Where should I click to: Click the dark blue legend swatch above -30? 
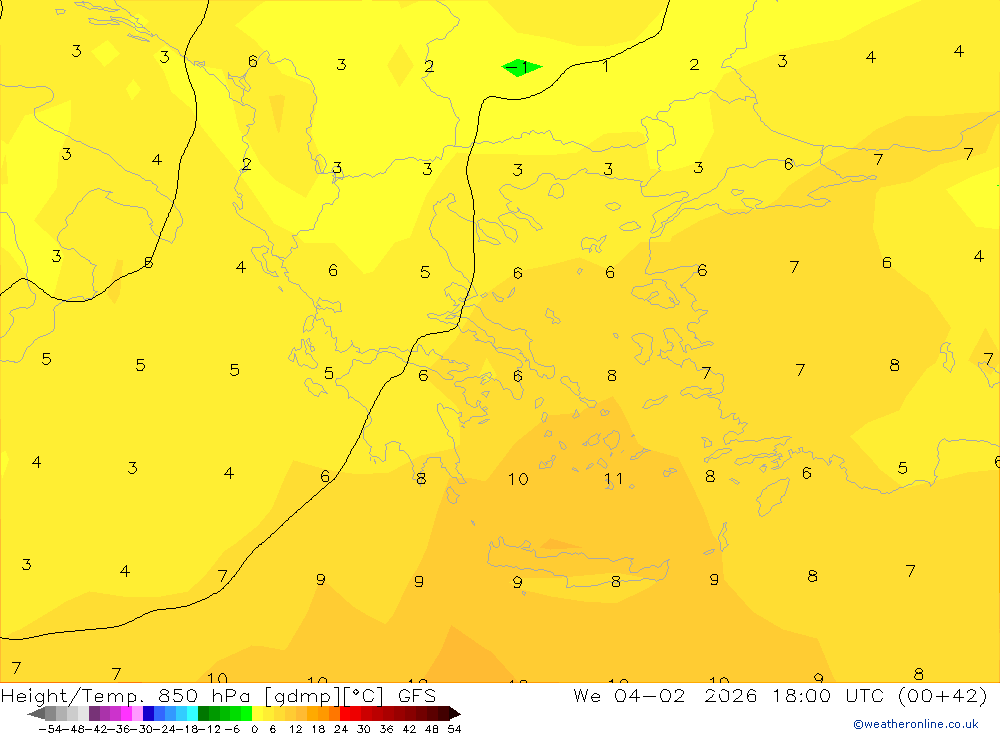click(x=148, y=714)
